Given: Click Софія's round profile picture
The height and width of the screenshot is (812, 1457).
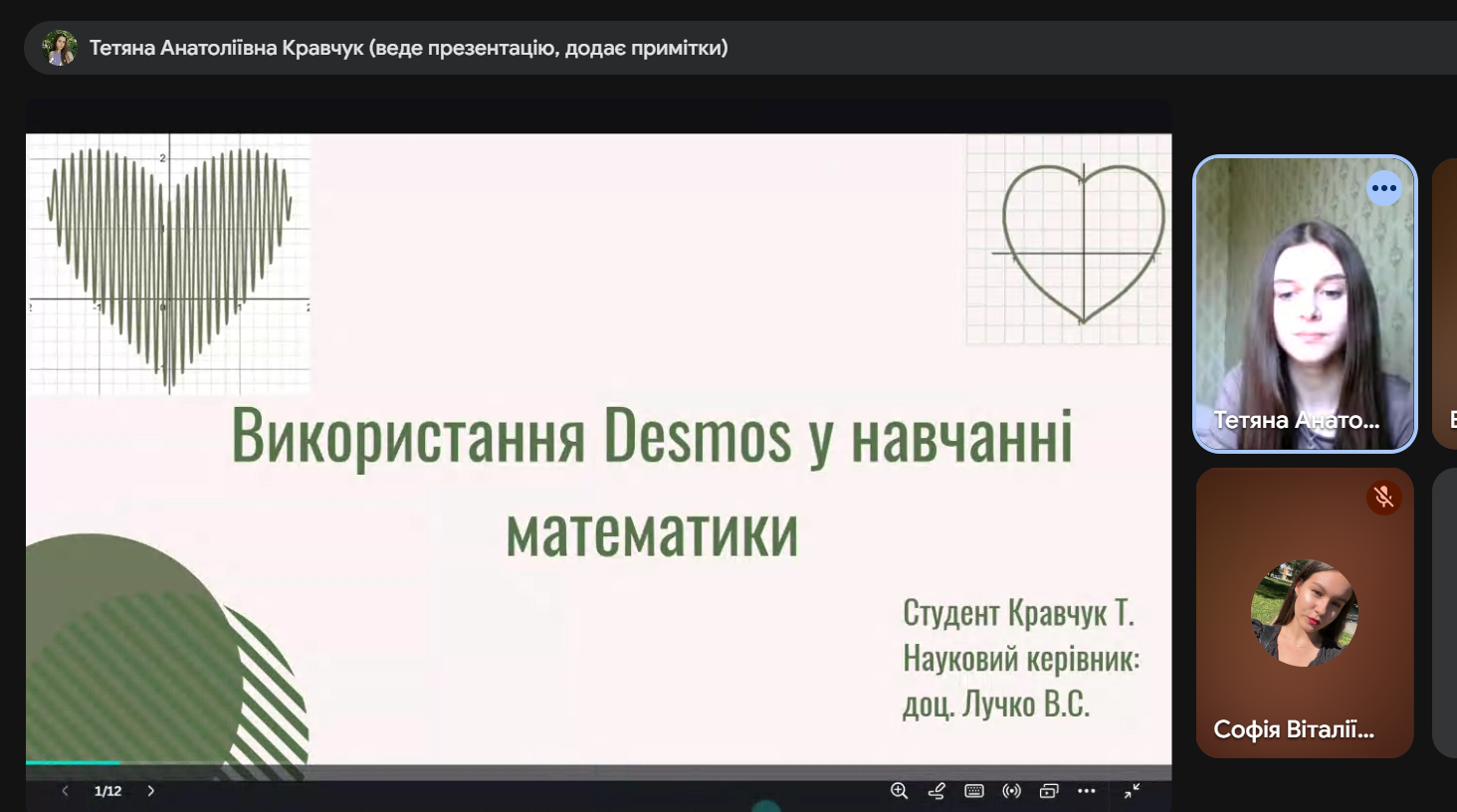Looking at the screenshot, I should point(1305,613).
